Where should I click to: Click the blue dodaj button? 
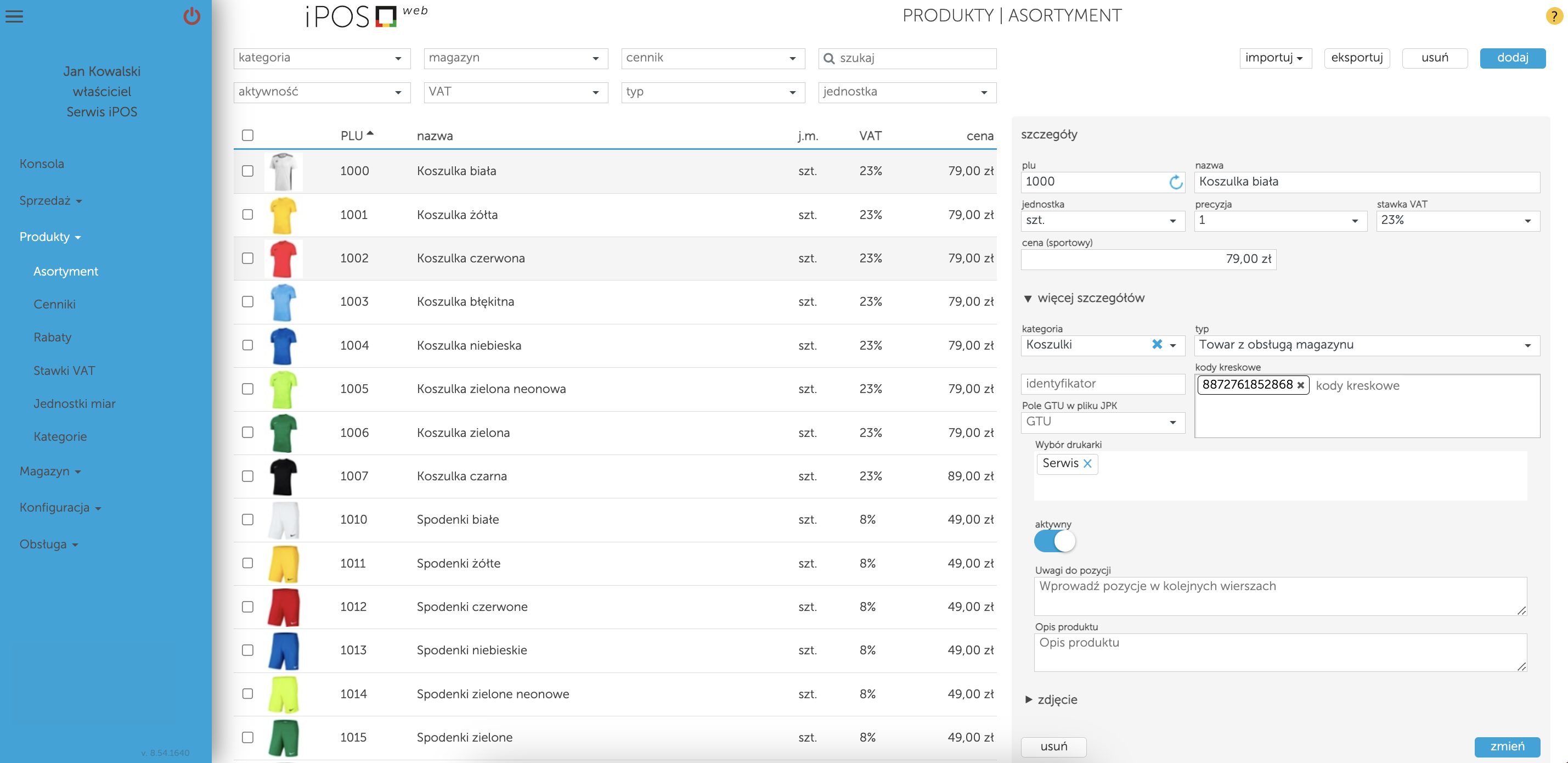pos(1512,58)
